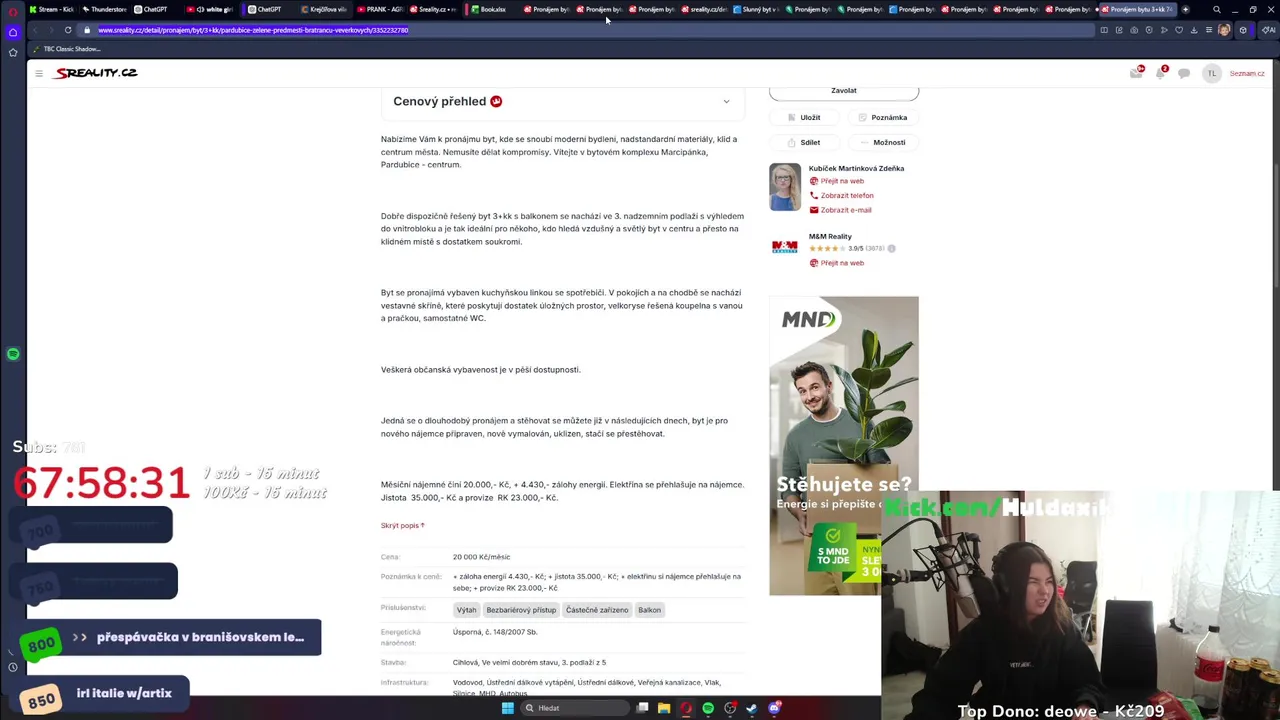Switch to the Thunderstore browser tab

(104, 9)
